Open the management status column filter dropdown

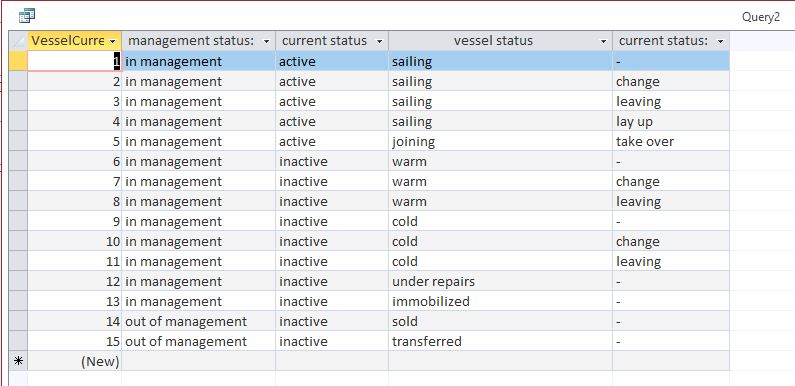[x=267, y=41]
